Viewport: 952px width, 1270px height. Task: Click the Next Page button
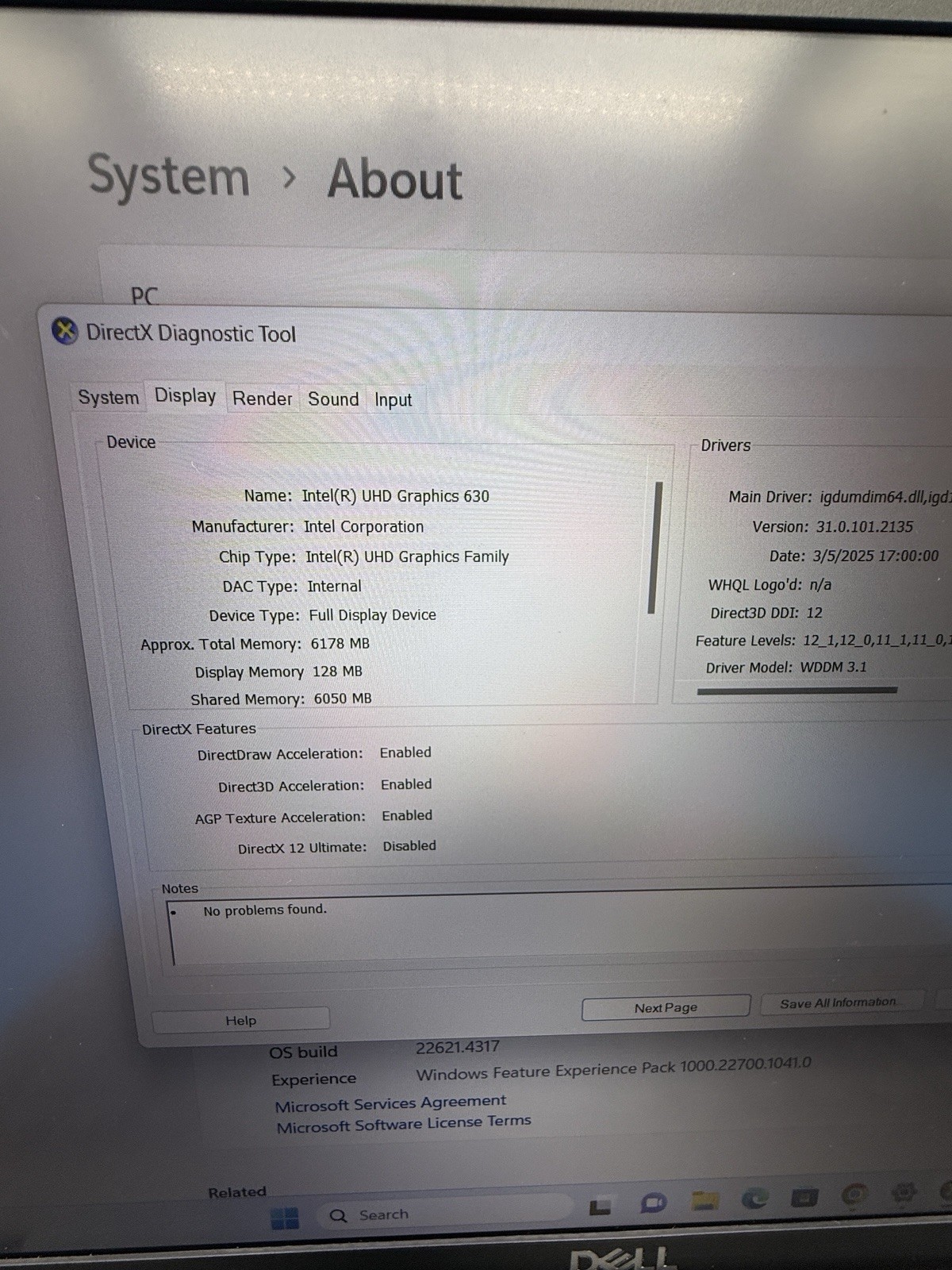(x=666, y=1007)
